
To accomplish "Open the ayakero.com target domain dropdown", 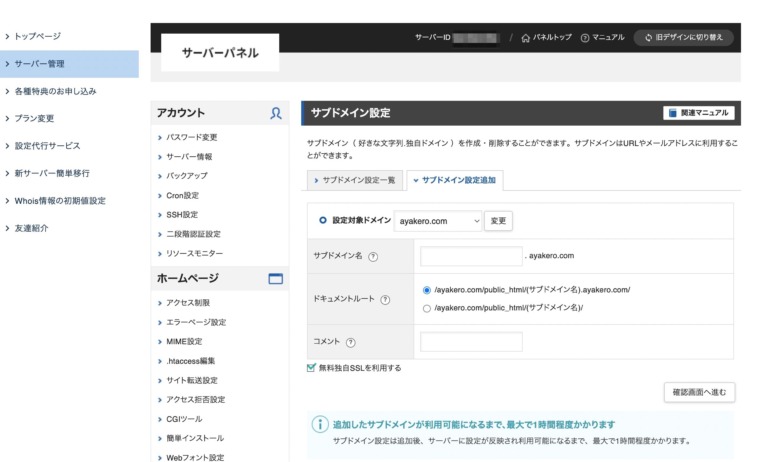I will (x=438, y=221).
